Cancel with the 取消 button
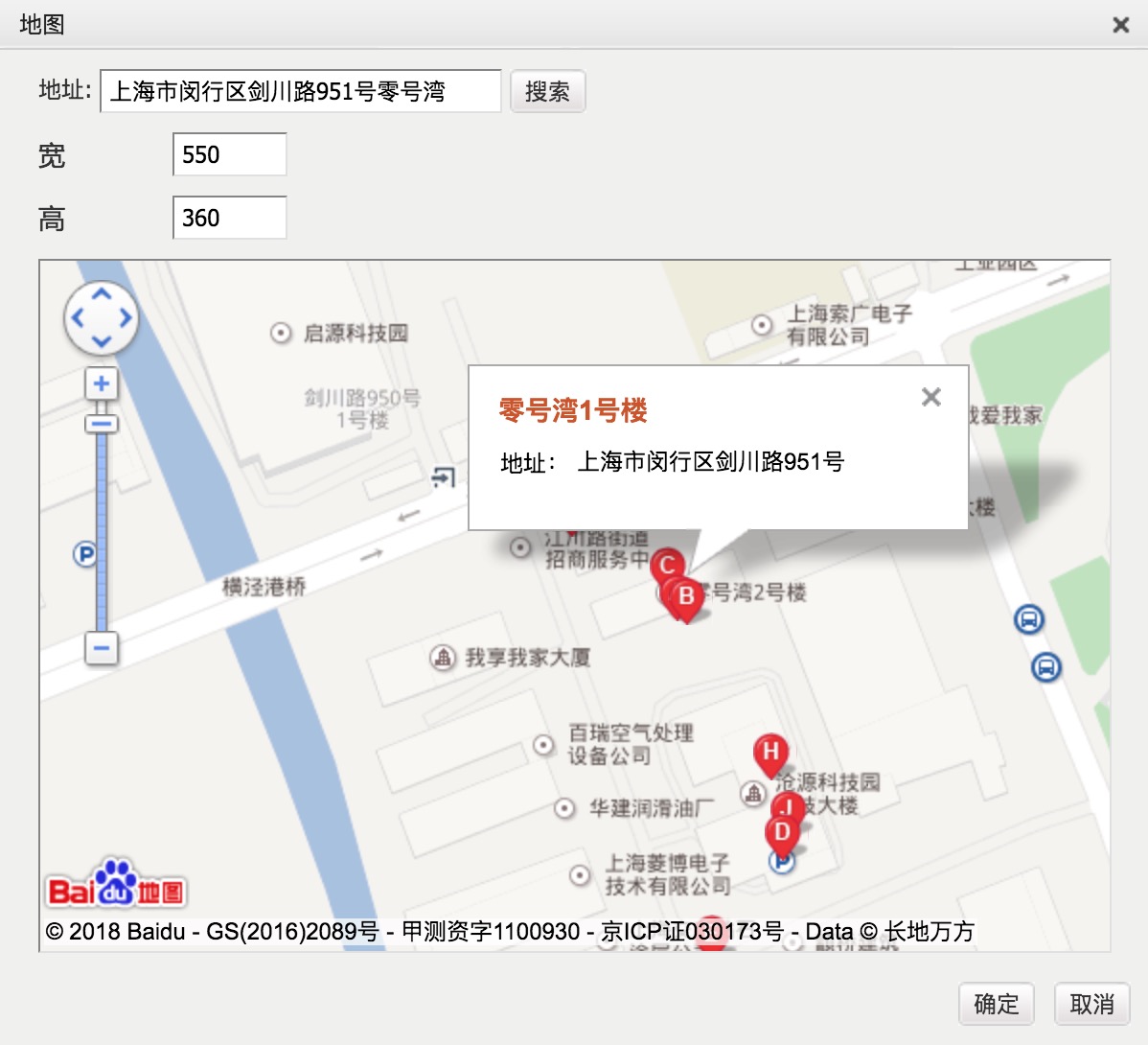Screen dimensions: 1148x1045 click(x=1091, y=1004)
